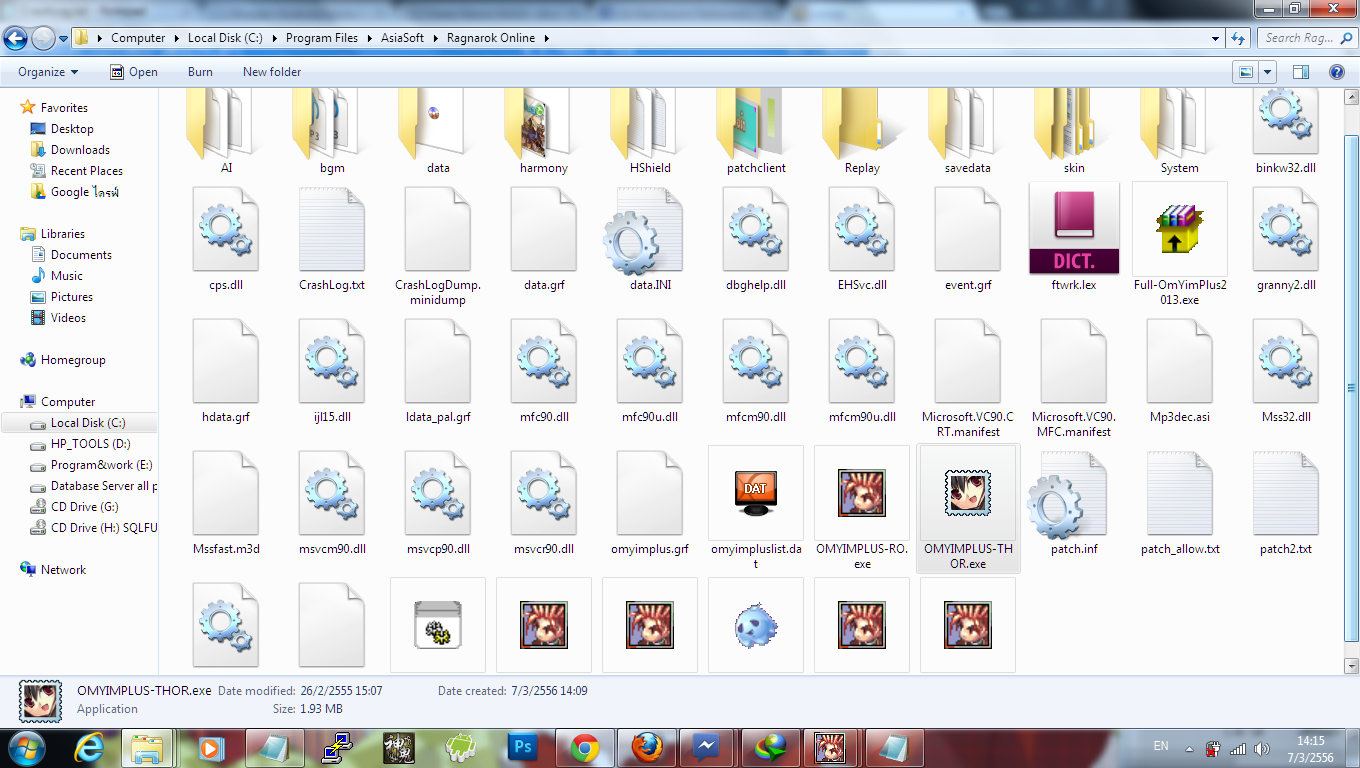Select the OMYIMPLUS-RO.exe game launcher
1360x768 pixels.
[862, 508]
